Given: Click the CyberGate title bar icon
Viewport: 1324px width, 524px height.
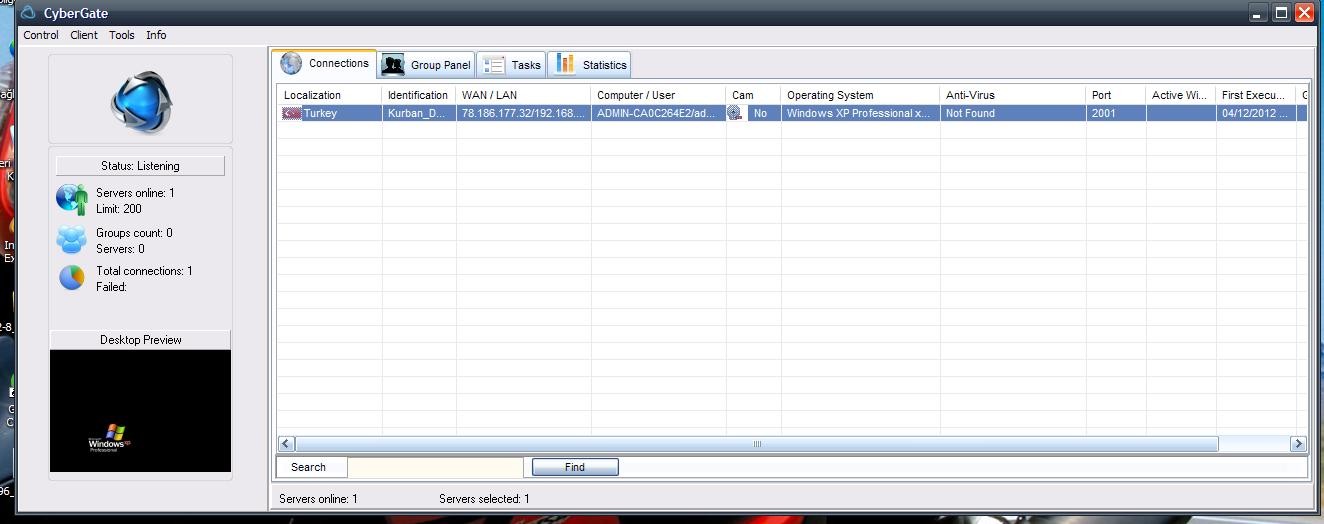Looking at the screenshot, I should [x=28, y=13].
